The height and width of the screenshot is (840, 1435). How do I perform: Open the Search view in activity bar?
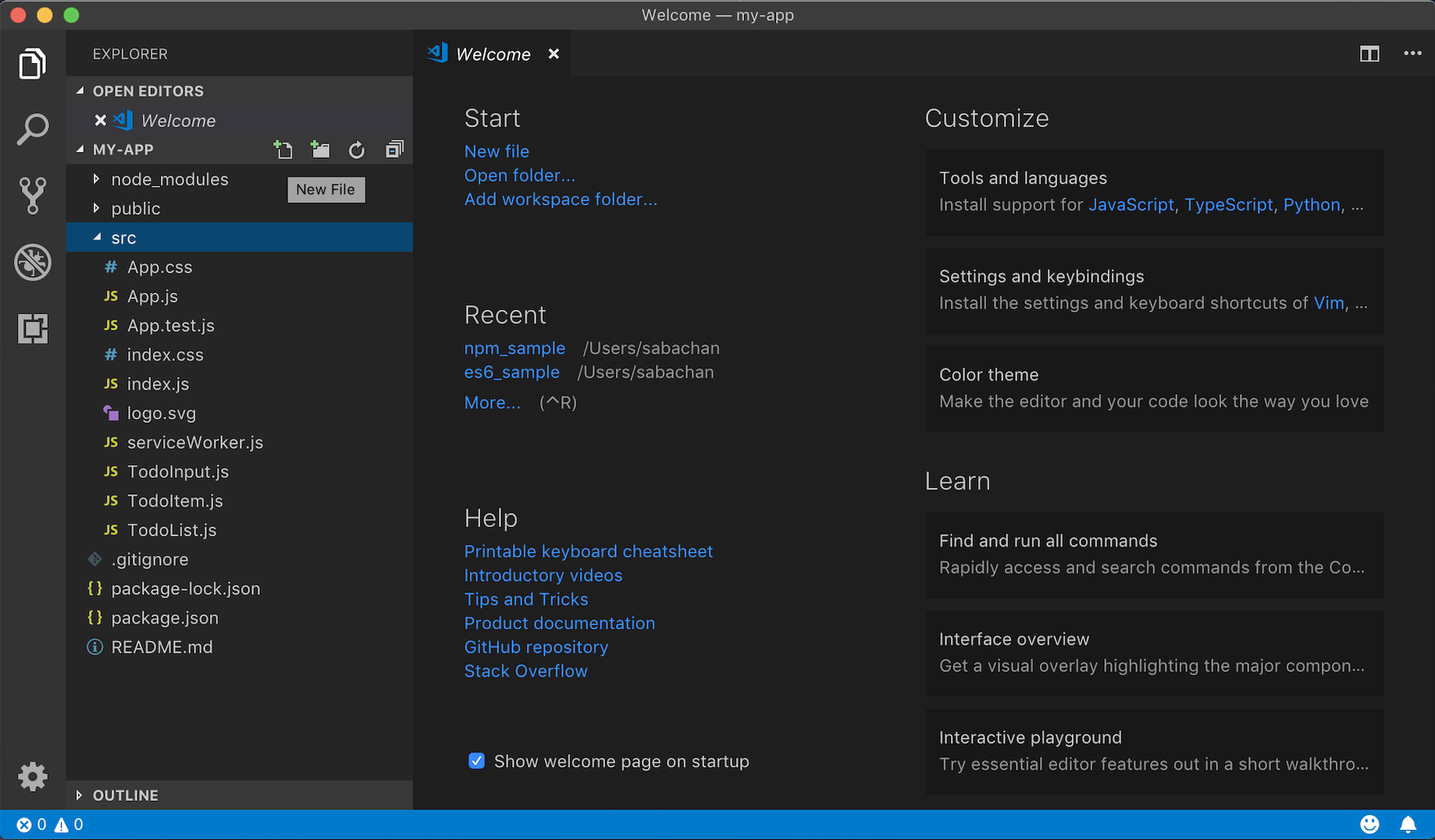33,130
